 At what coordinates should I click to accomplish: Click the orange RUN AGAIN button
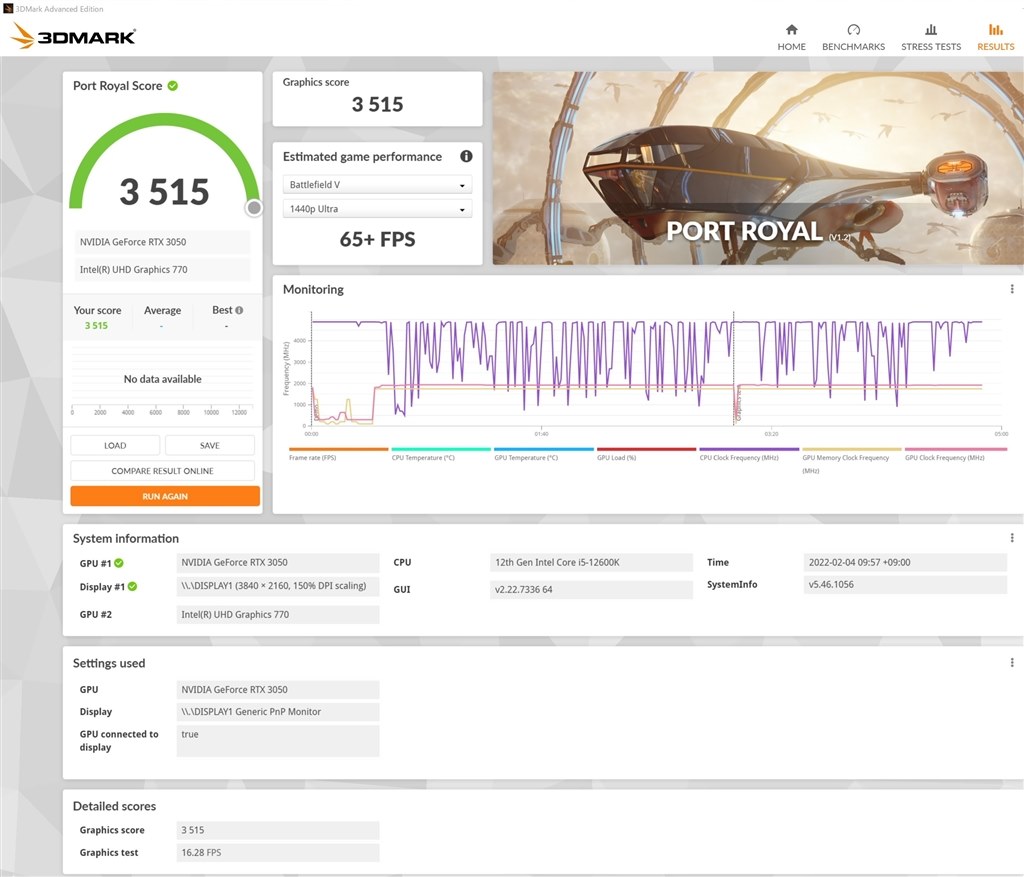[x=165, y=496]
